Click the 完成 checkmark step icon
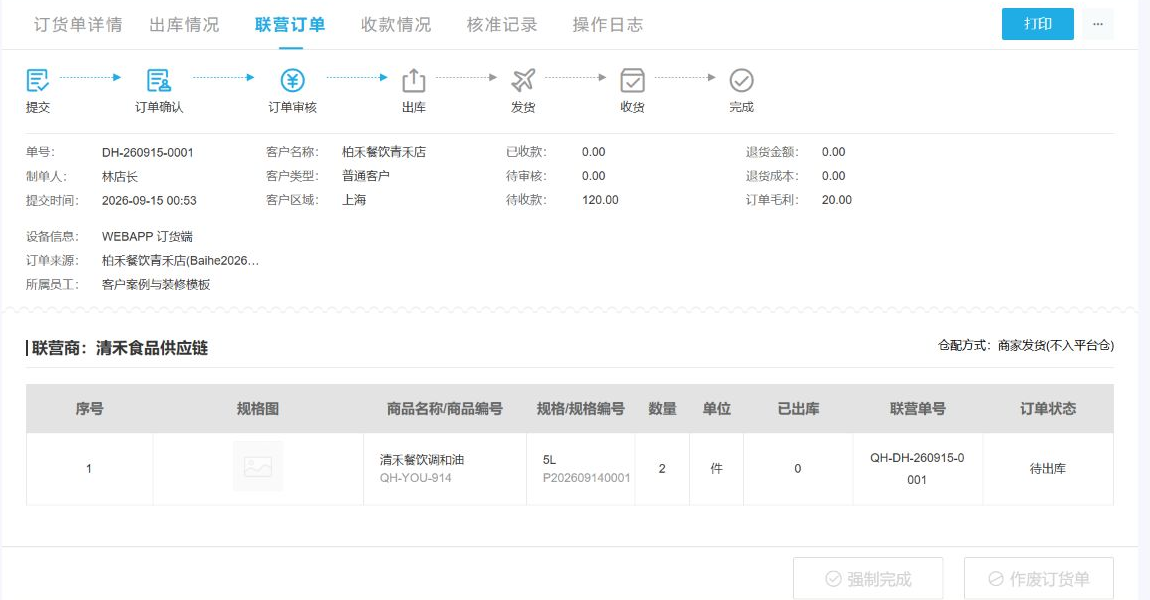Screen dimensions: 1150x600 click(741, 80)
